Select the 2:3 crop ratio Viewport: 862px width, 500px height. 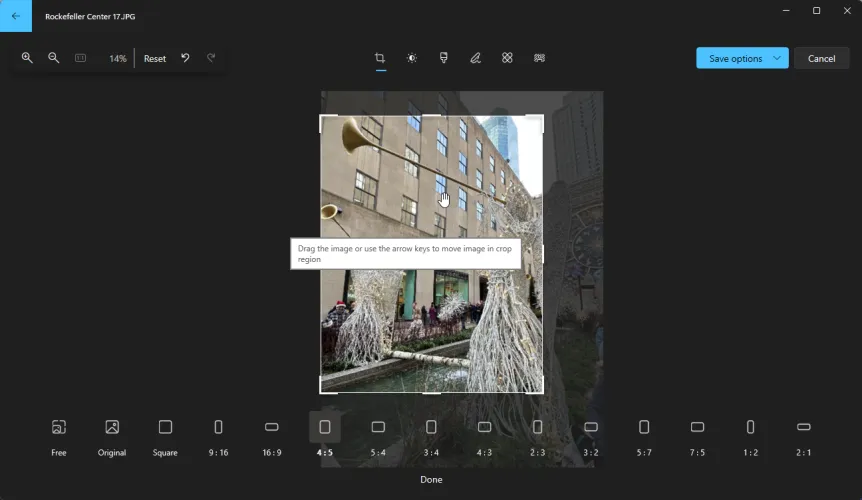[537, 436]
